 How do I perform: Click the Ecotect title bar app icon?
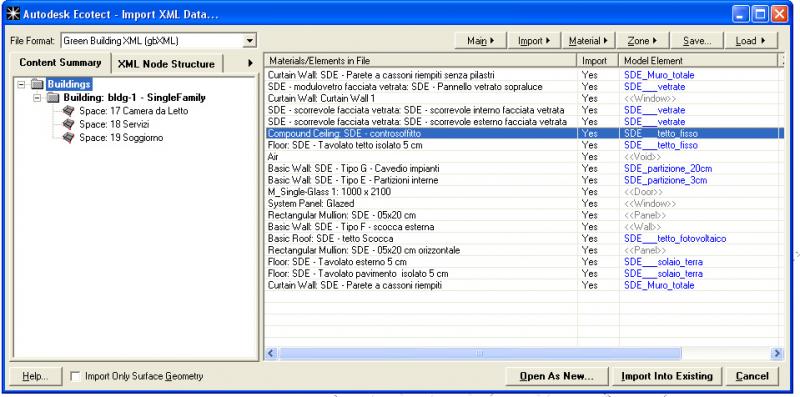tap(13, 14)
